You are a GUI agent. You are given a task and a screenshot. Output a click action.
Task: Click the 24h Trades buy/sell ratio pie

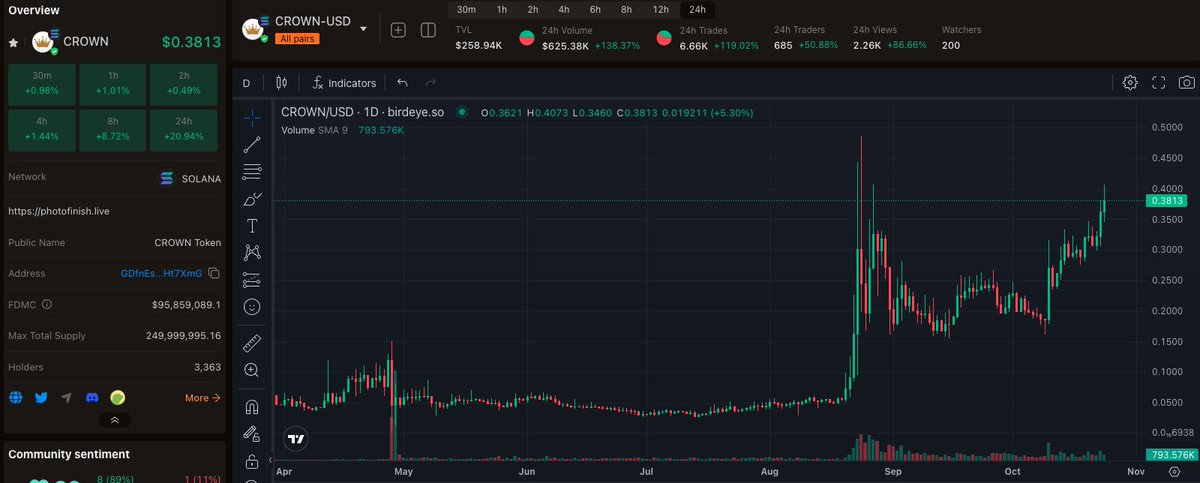click(663, 38)
